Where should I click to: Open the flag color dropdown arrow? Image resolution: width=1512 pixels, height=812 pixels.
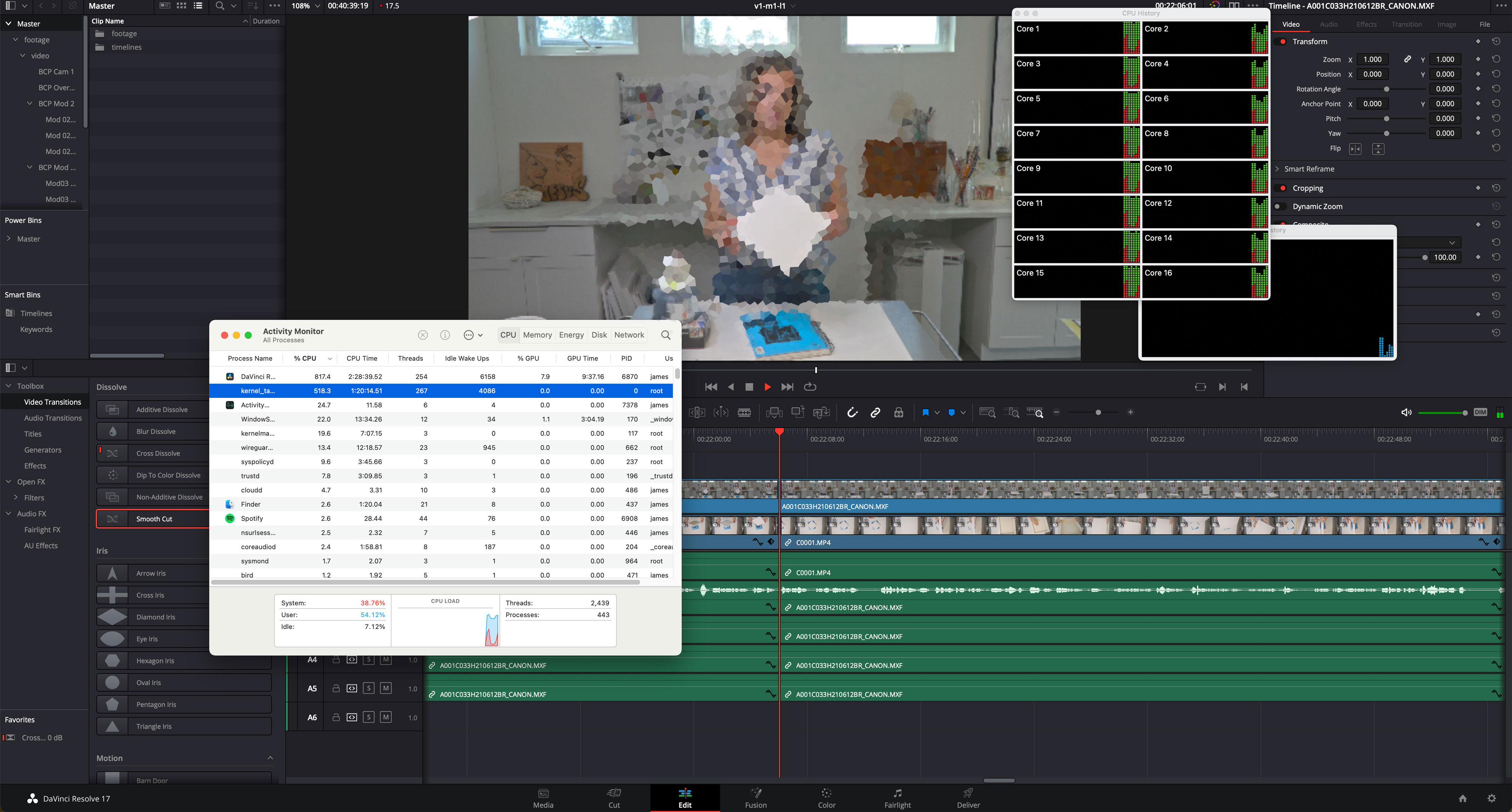coord(937,412)
